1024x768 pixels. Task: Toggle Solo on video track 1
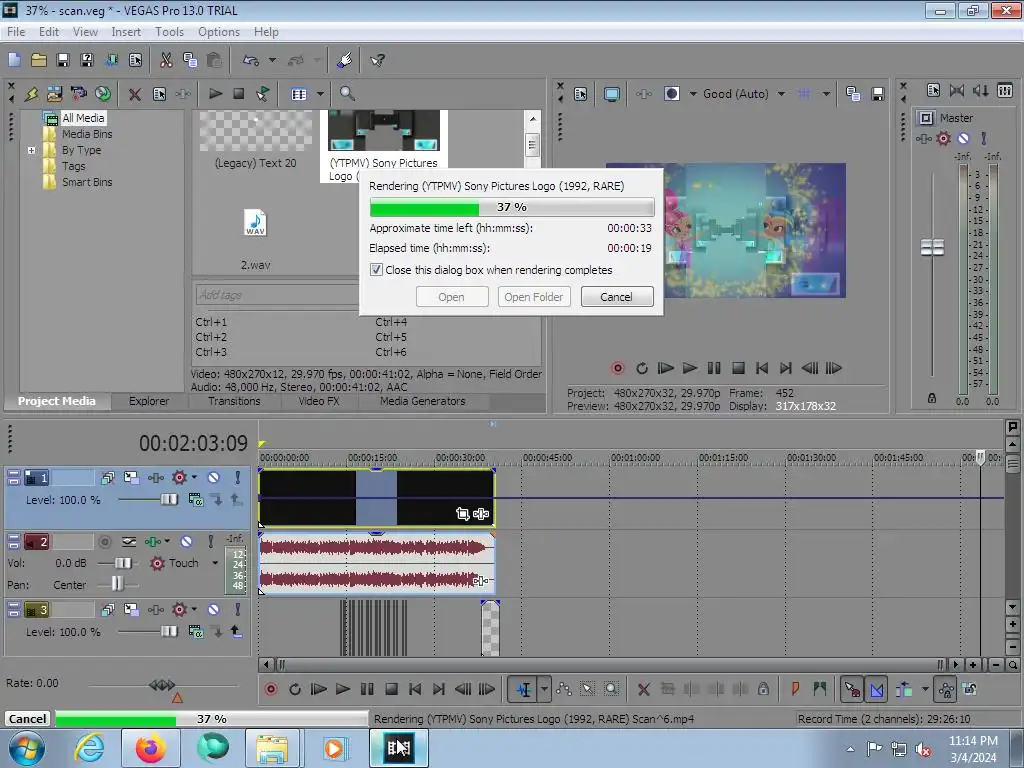pyautogui.click(x=238, y=478)
